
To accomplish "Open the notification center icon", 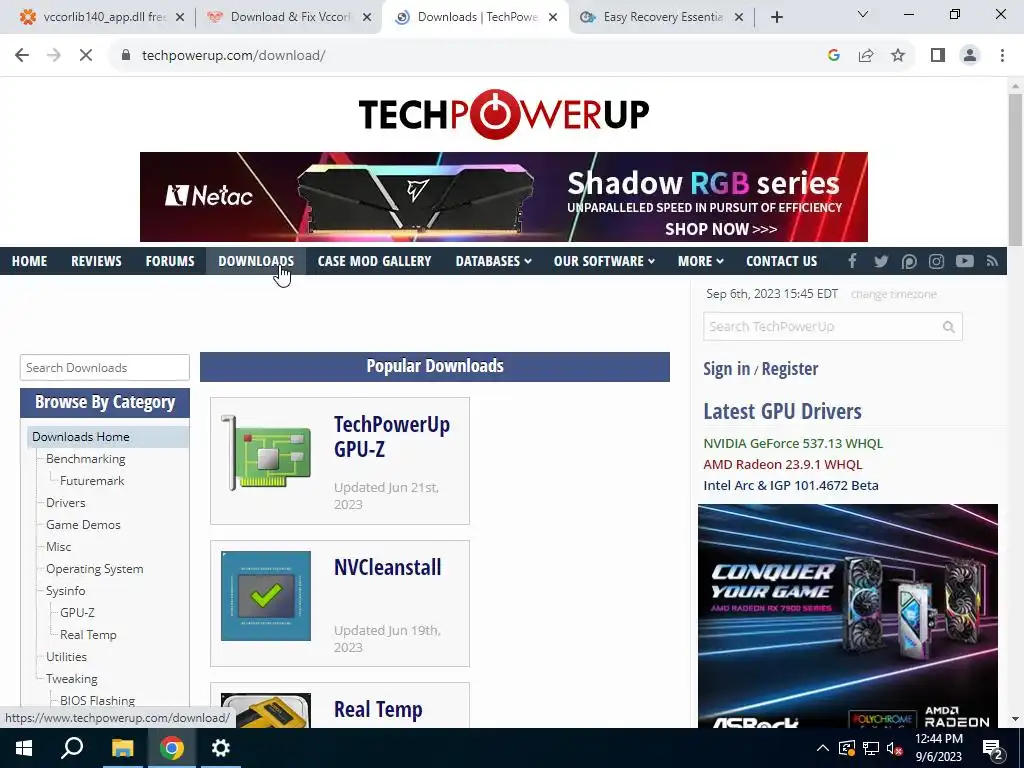I will (993, 748).
